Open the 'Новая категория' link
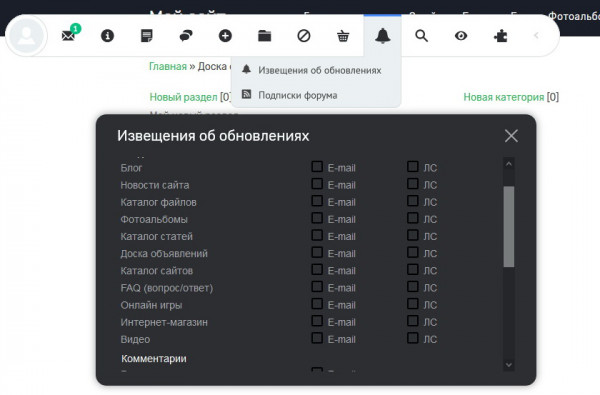600x395 pixels. tap(504, 97)
